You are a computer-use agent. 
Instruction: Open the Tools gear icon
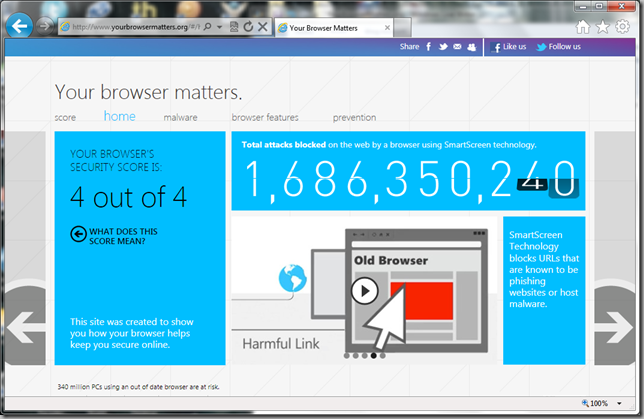pos(622,27)
